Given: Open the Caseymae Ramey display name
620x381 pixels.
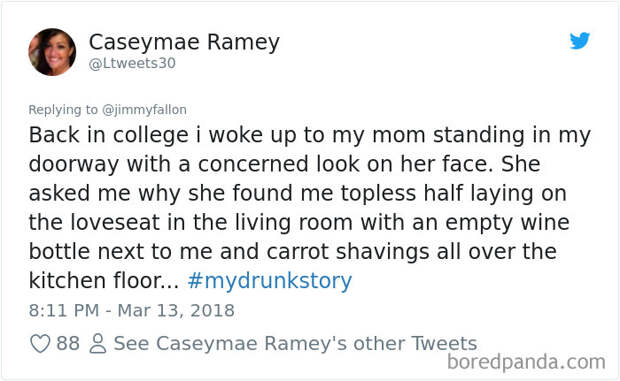Looking at the screenshot, I should click(x=184, y=42).
